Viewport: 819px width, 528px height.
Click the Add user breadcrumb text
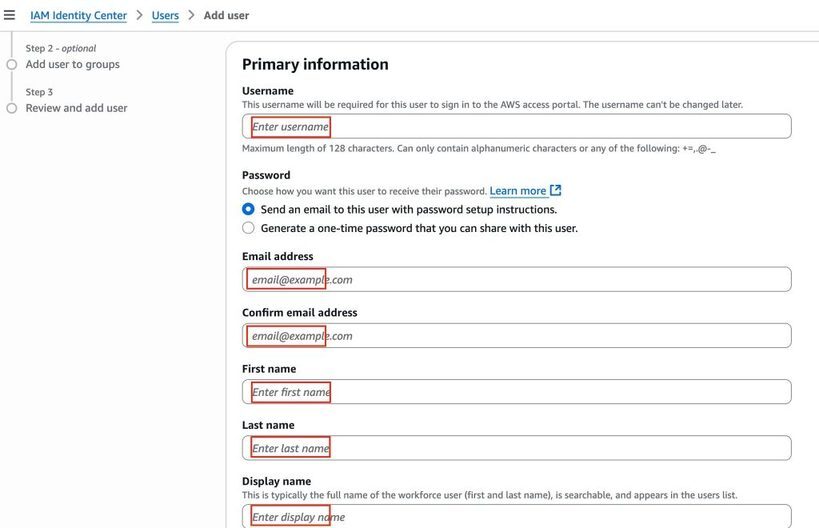[x=226, y=16]
